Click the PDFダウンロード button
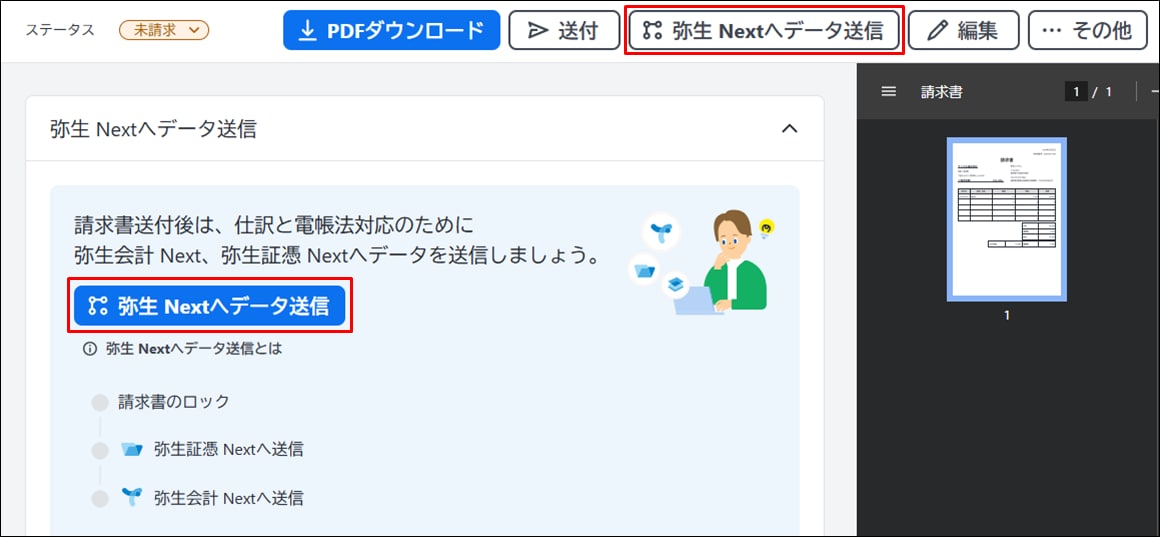Screen dimensions: 1160x537 point(391,30)
